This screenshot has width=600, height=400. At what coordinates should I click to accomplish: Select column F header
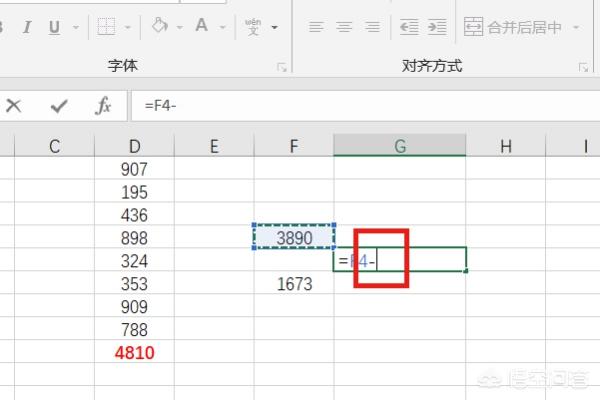pos(294,146)
